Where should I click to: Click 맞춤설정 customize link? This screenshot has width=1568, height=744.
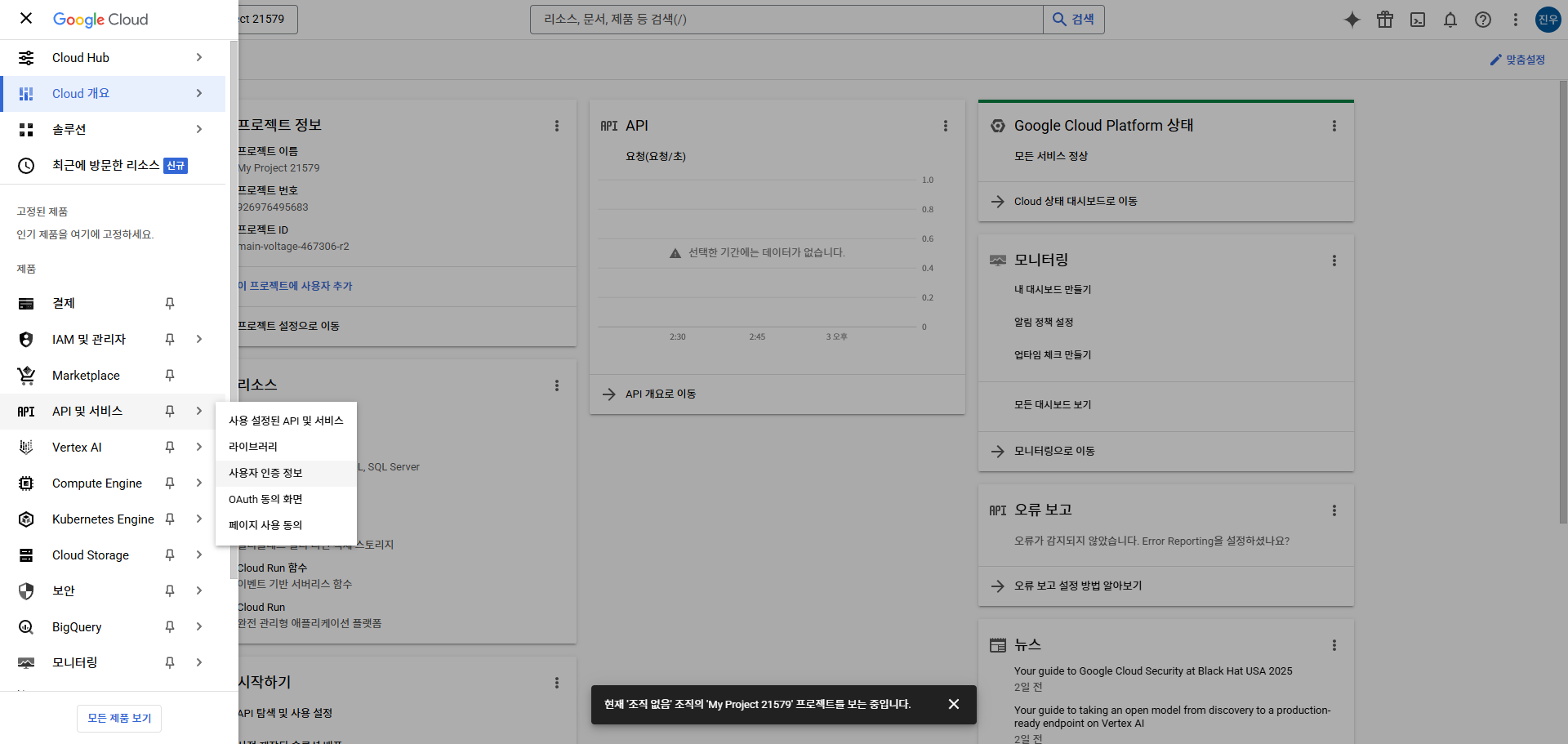coord(1517,60)
